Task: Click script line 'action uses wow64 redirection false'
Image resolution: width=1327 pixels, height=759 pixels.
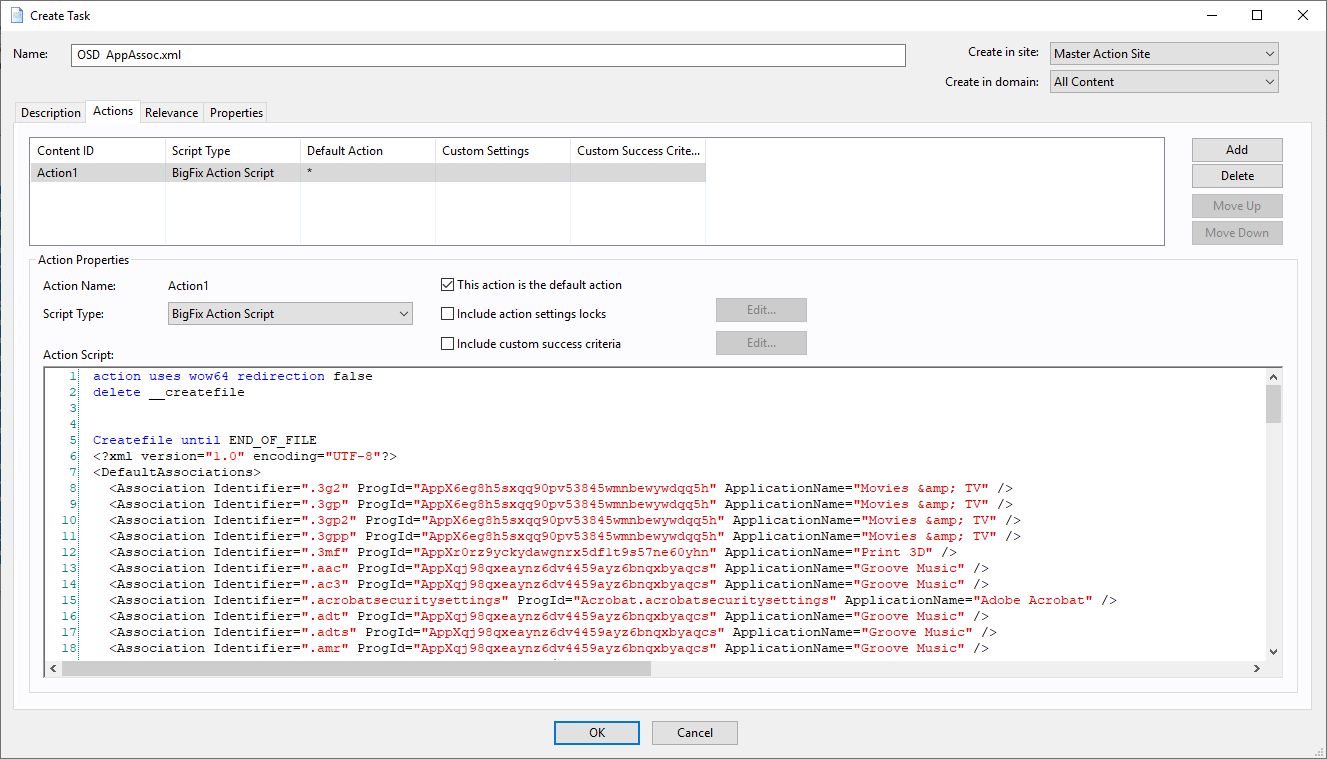Action: click(232, 376)
